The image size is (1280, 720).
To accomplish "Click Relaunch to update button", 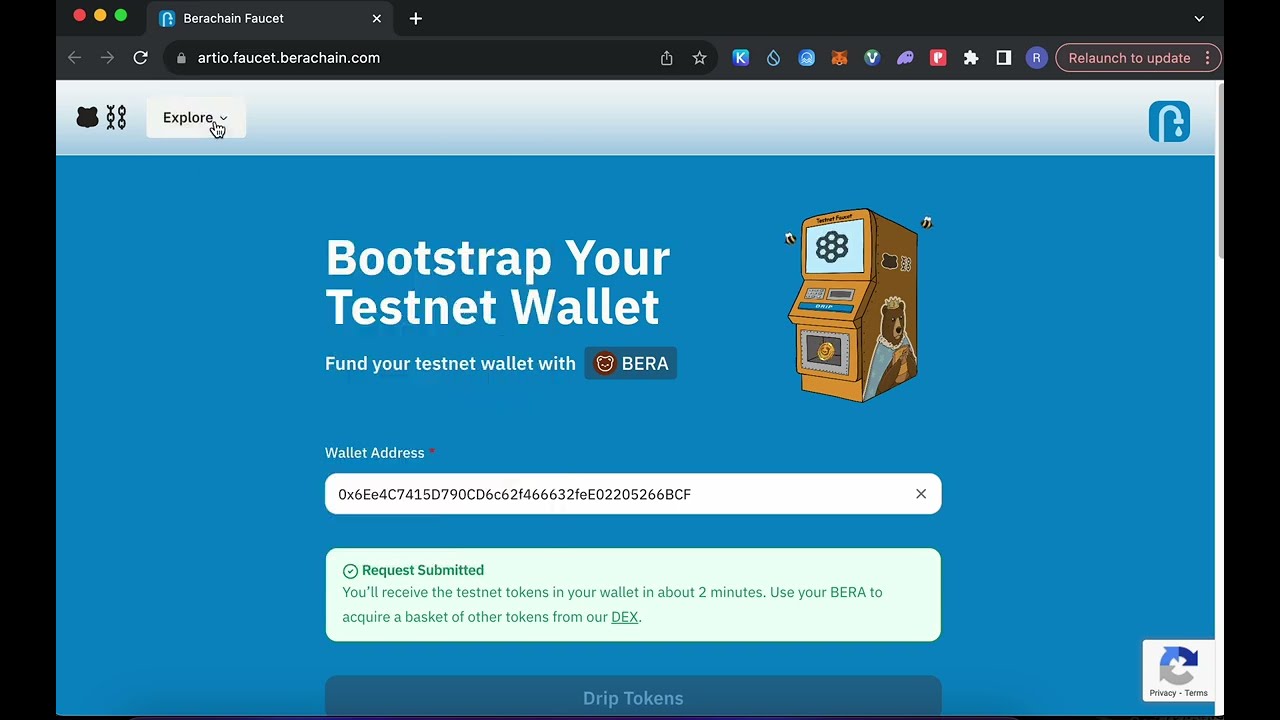I will click(1129, 58).
